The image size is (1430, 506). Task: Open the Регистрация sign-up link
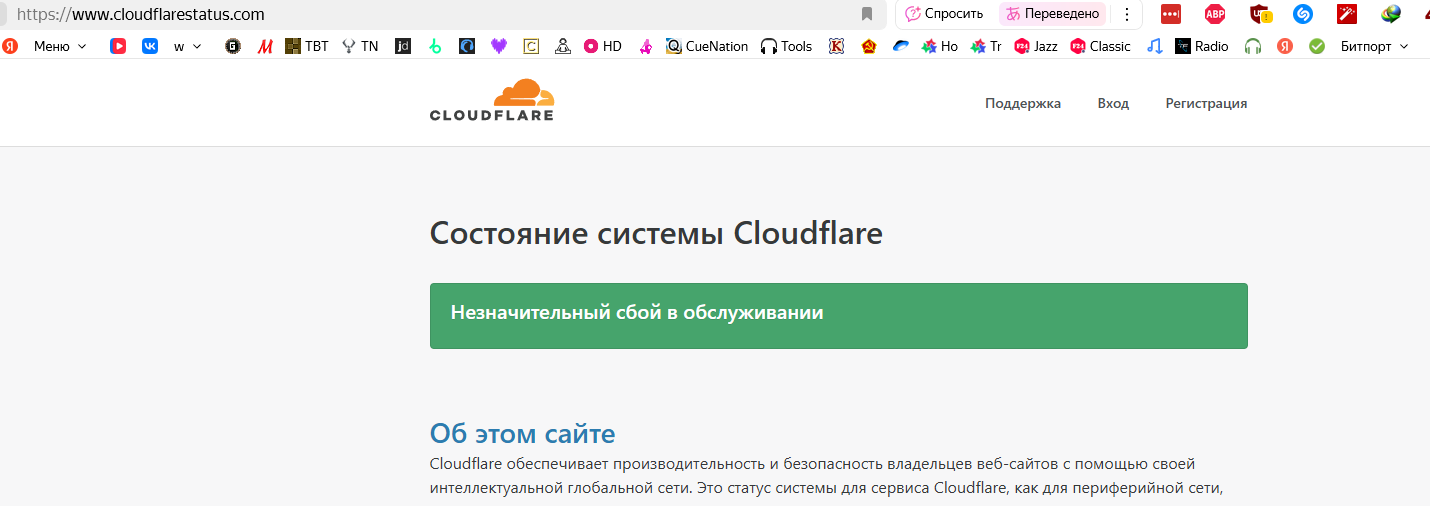(x=1206, y=103)
